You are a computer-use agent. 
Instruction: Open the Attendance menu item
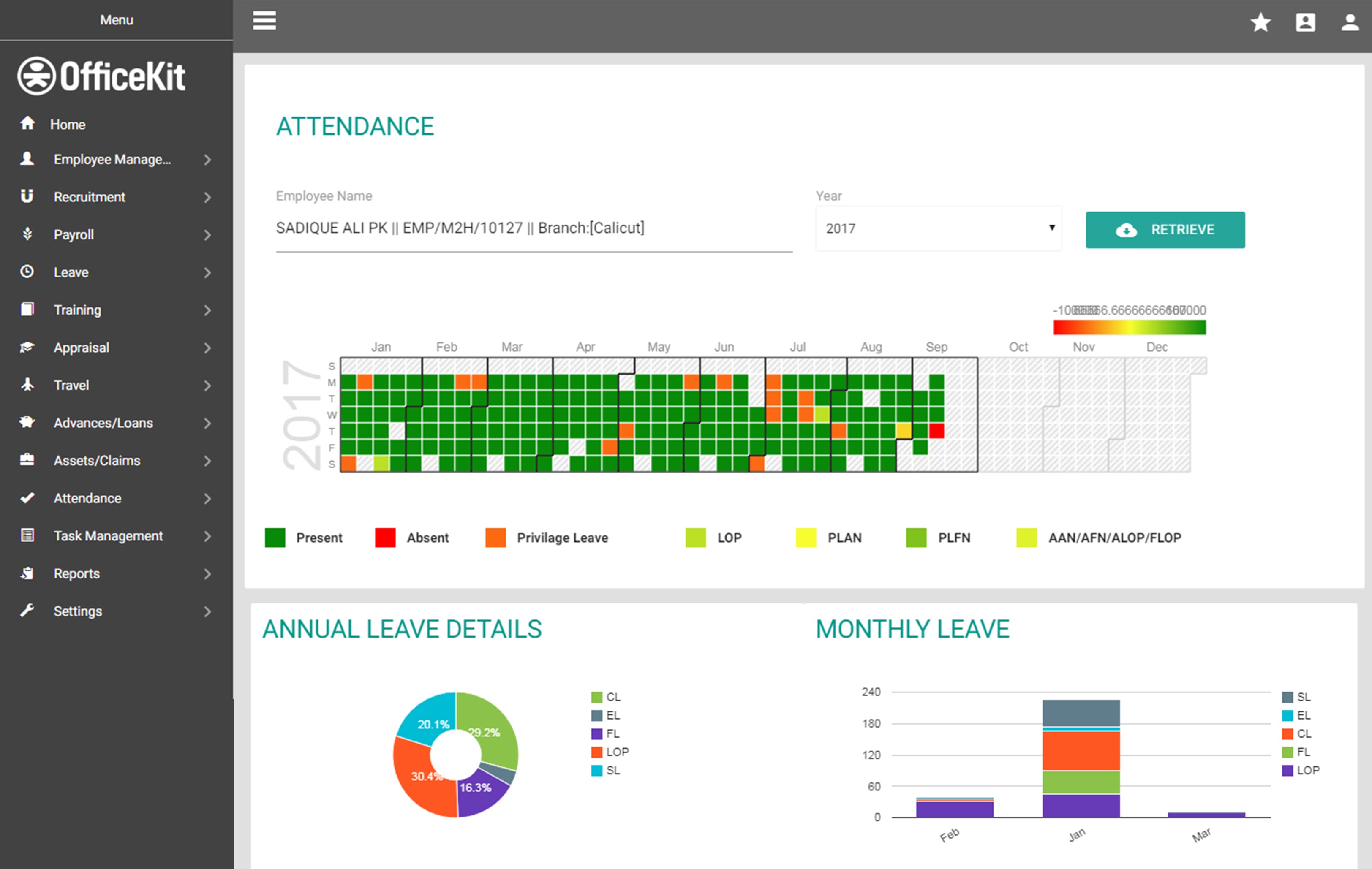pyautogui.click(x=116, y=498)
